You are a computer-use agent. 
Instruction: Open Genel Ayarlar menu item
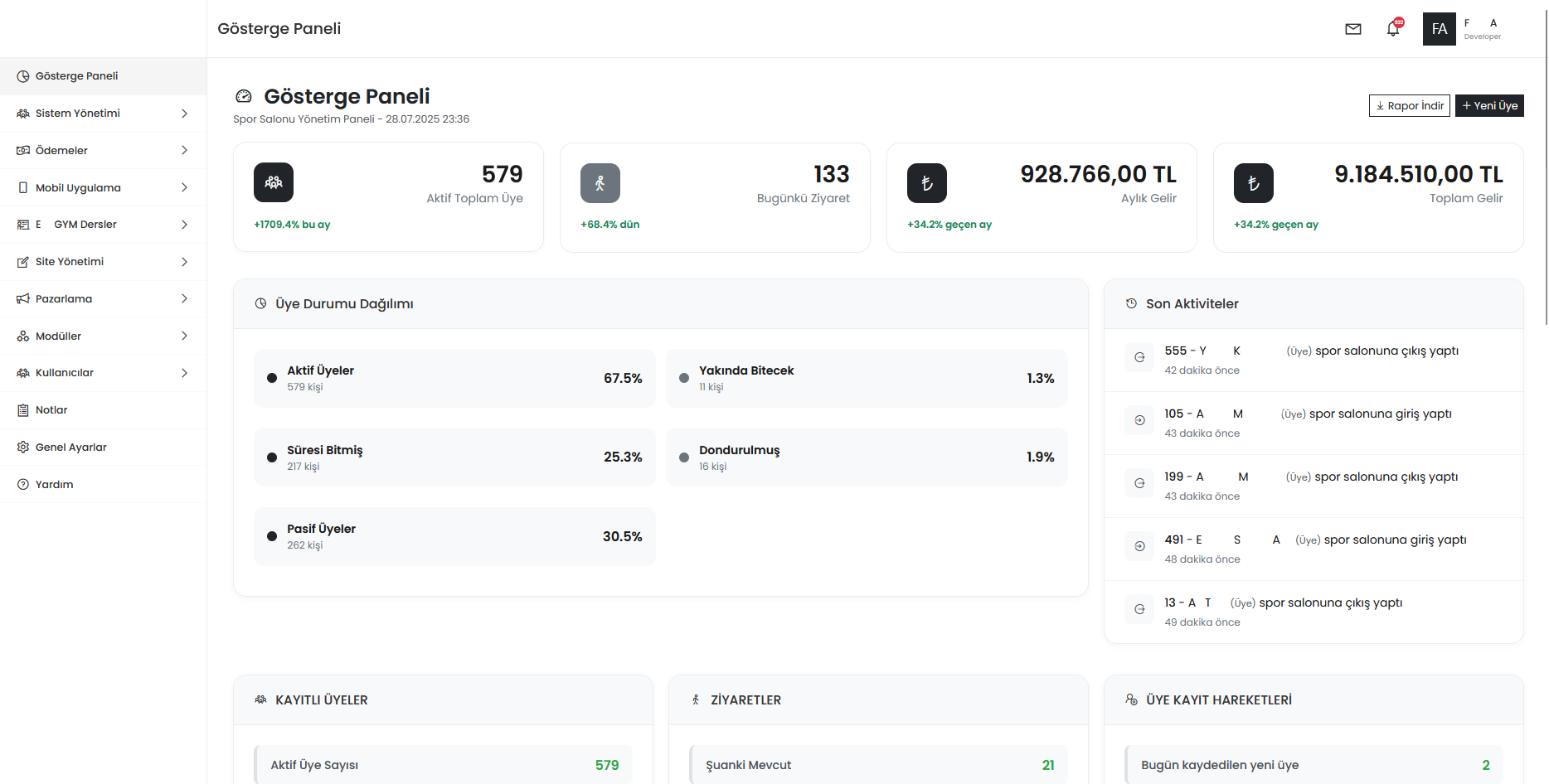coord(103,448)
